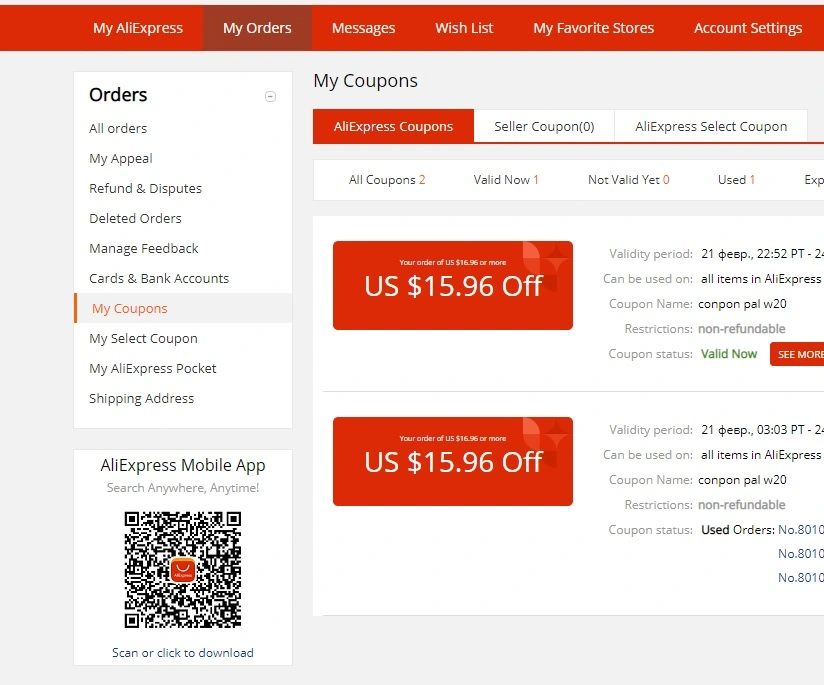Click the Used coupon's $15.96 card
The image size is (824, 685).
coord(452,462)
